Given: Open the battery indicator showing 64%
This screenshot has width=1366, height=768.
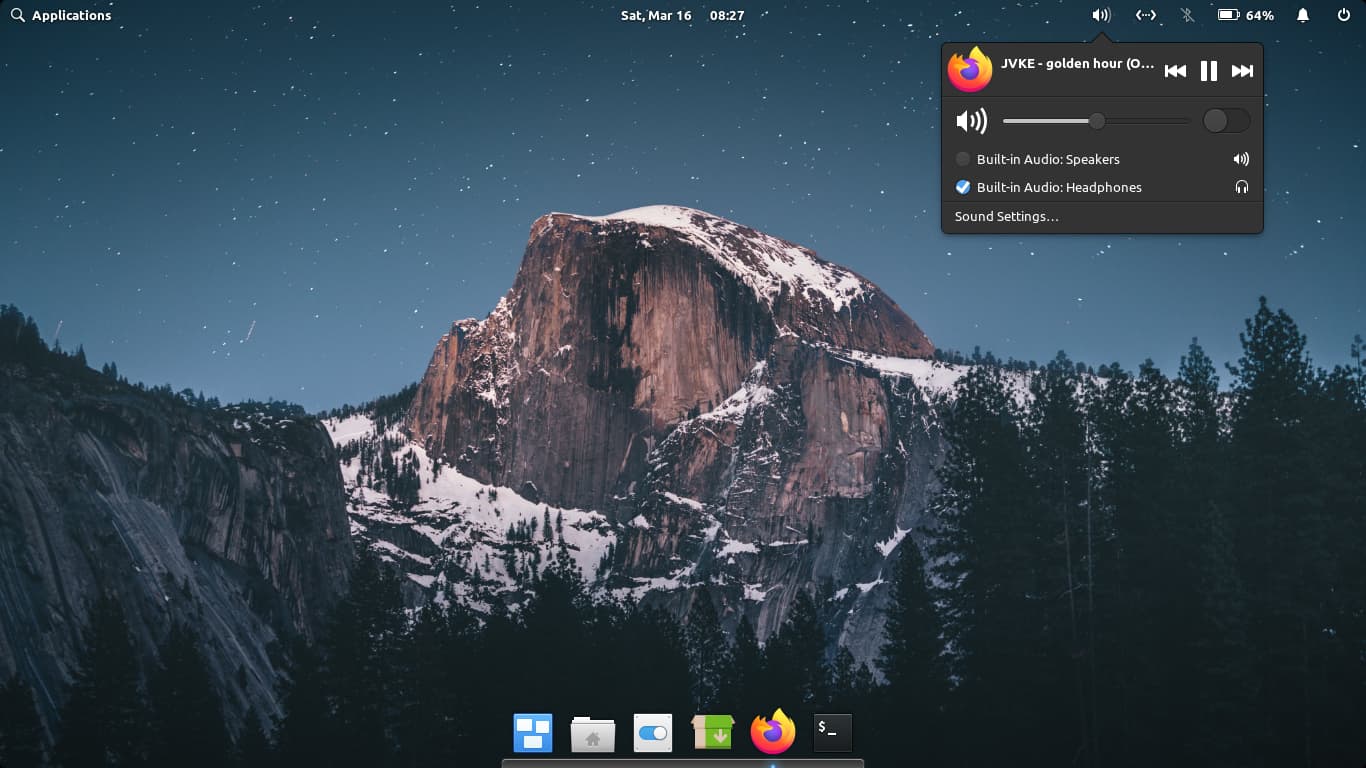Looking at the screenshot, I should coord(1245,15).
